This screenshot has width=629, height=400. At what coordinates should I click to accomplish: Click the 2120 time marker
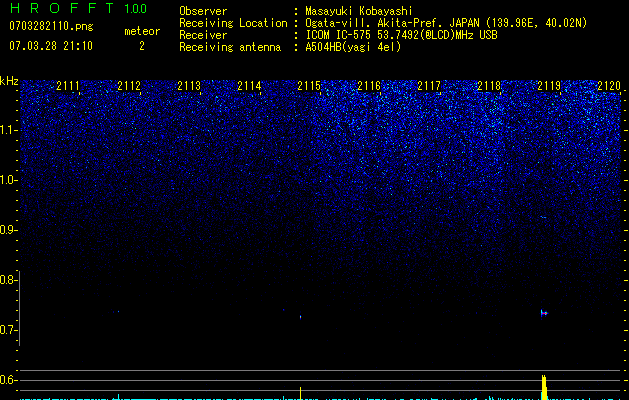(x=609, y=86)
